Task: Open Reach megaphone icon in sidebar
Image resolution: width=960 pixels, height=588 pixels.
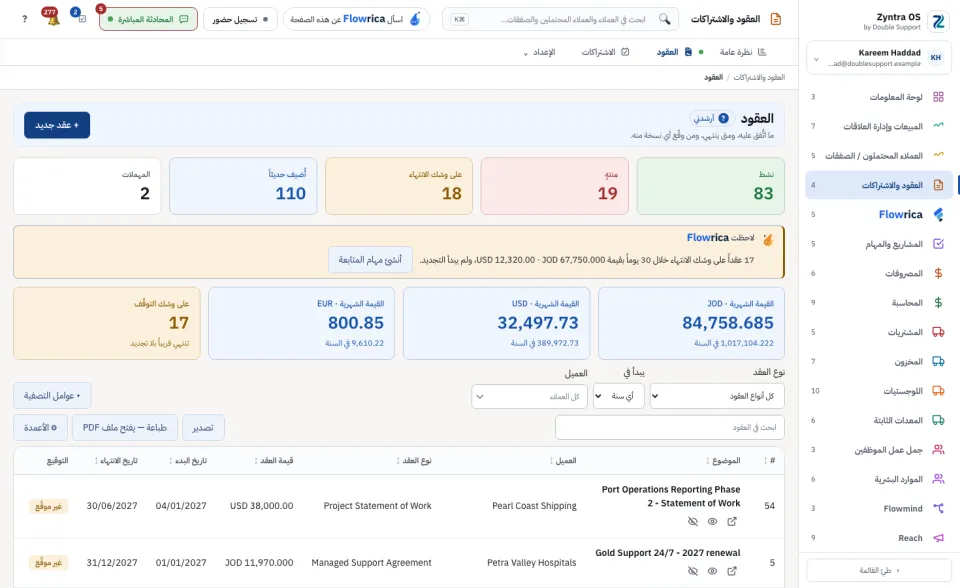Action: 938,538
